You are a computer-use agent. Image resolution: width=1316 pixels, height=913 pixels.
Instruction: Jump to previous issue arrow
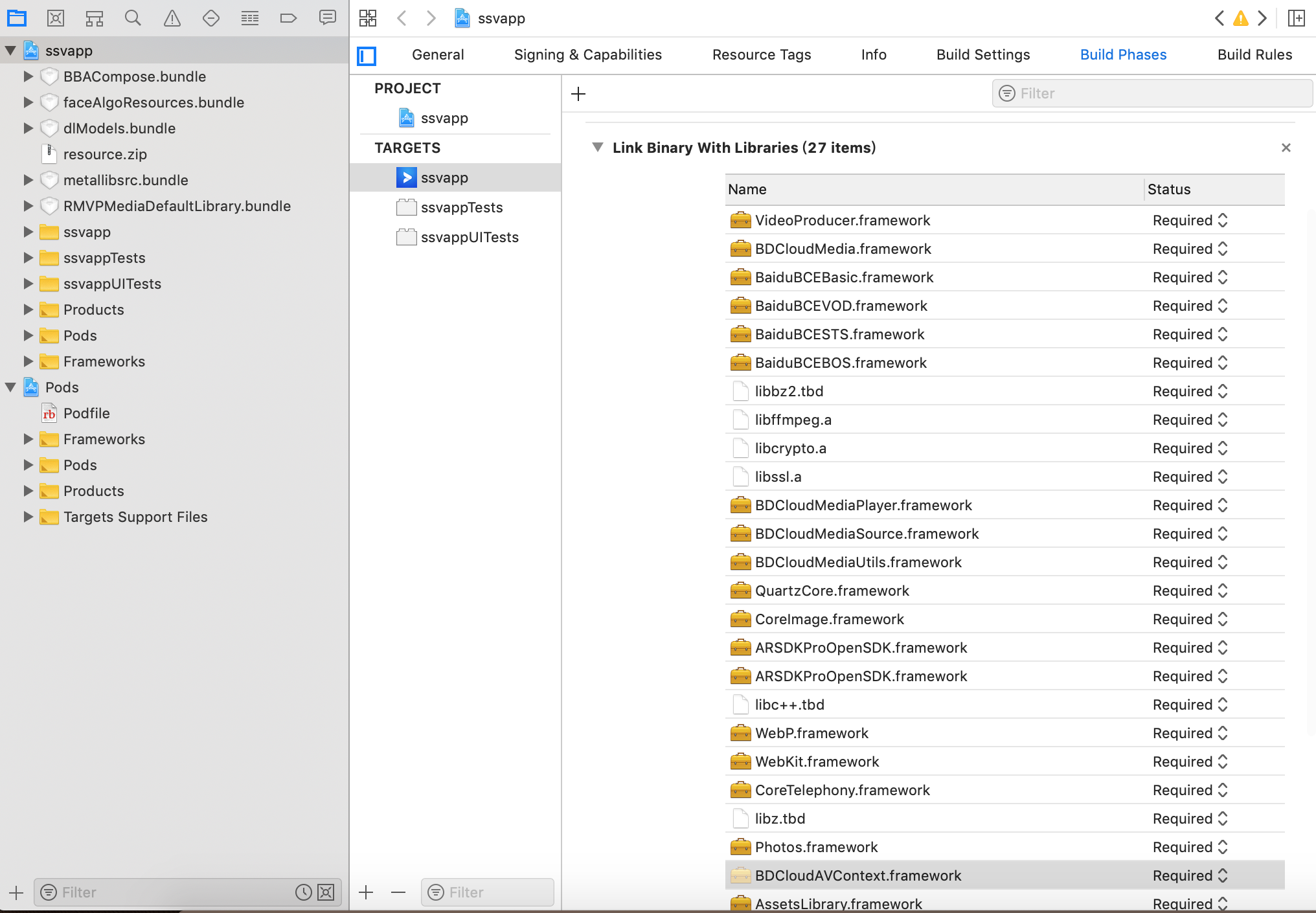[x=1219, y=18]
